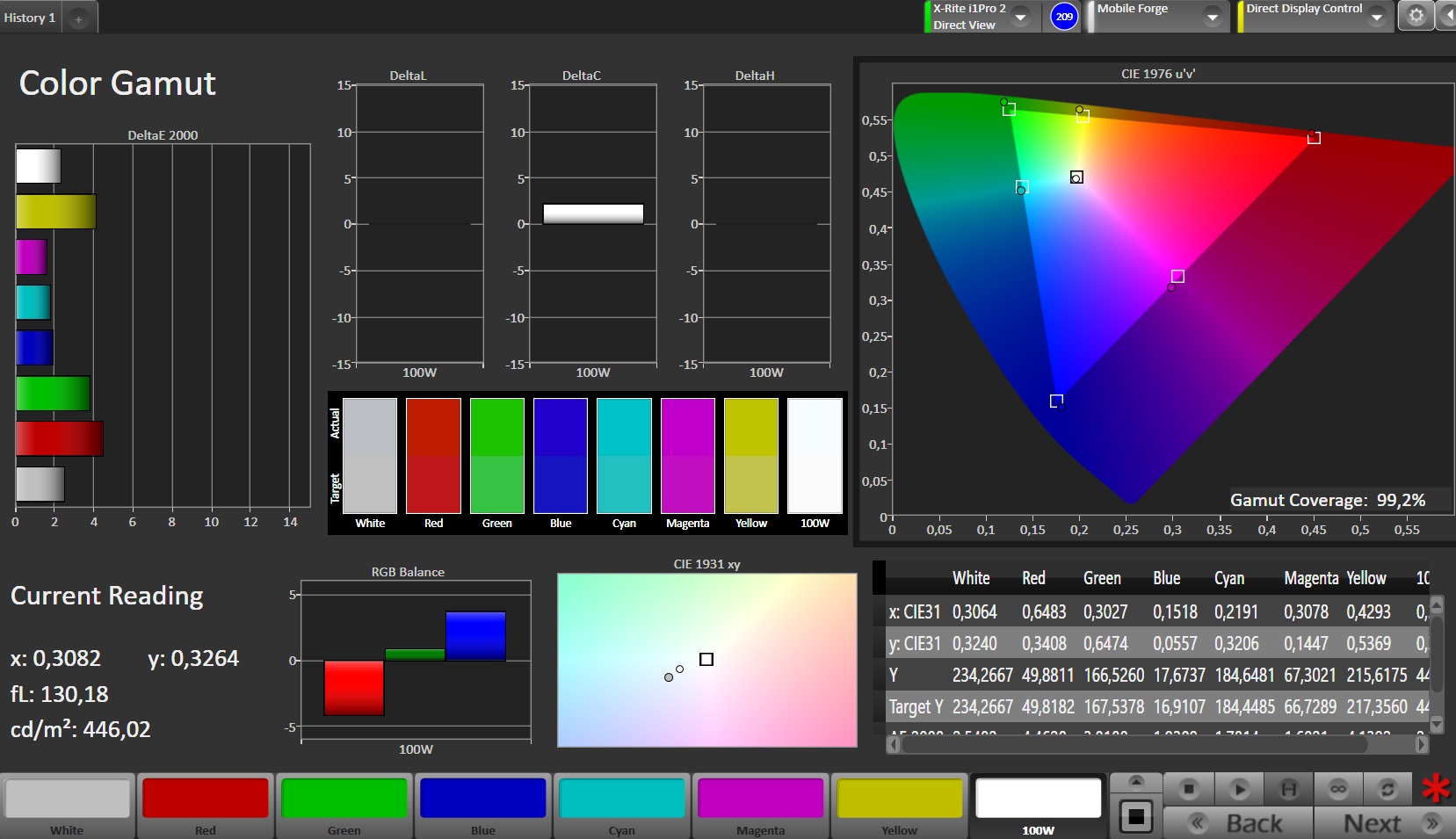Viewport: 1456px width, 839px height.
Task: Click the blue 209 meter timer circle
Action: pyautogui.click(x=1064, y=17)
